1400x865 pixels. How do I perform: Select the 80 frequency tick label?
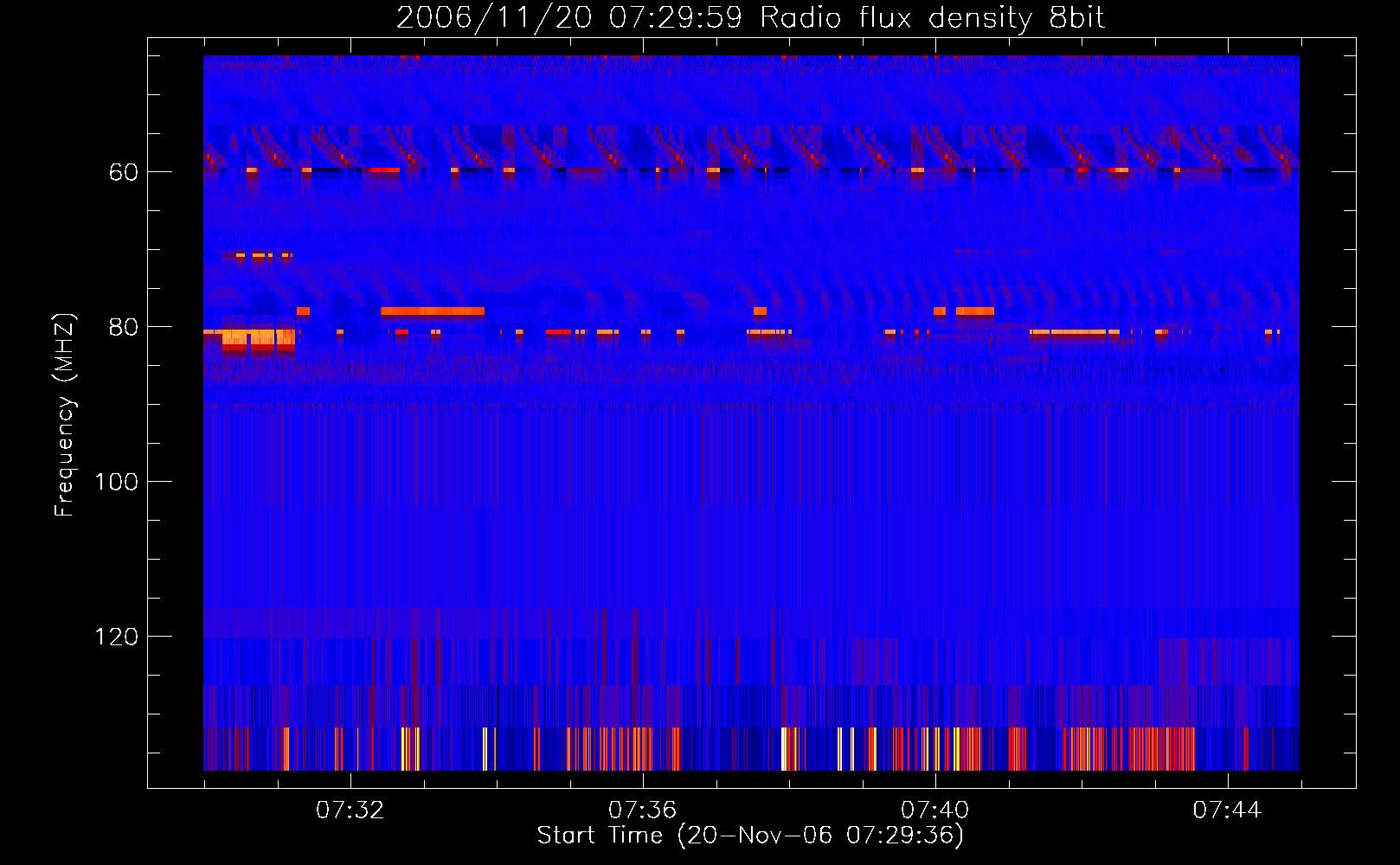coord(123,327)
